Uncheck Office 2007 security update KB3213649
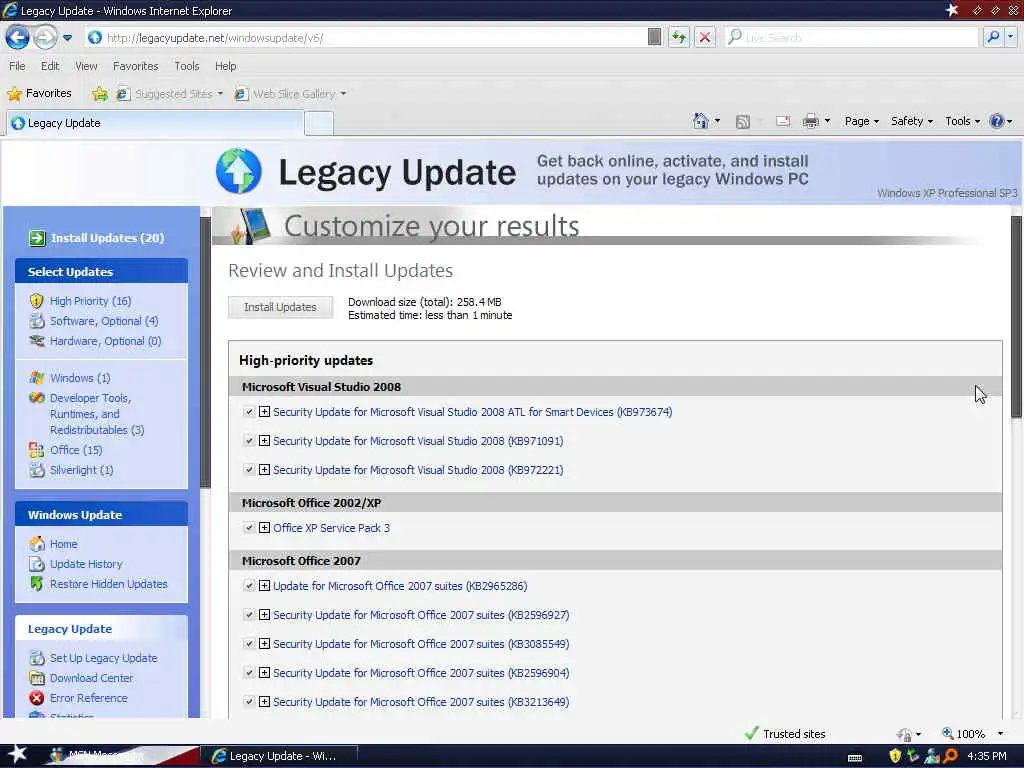 (x=249, y=702)
